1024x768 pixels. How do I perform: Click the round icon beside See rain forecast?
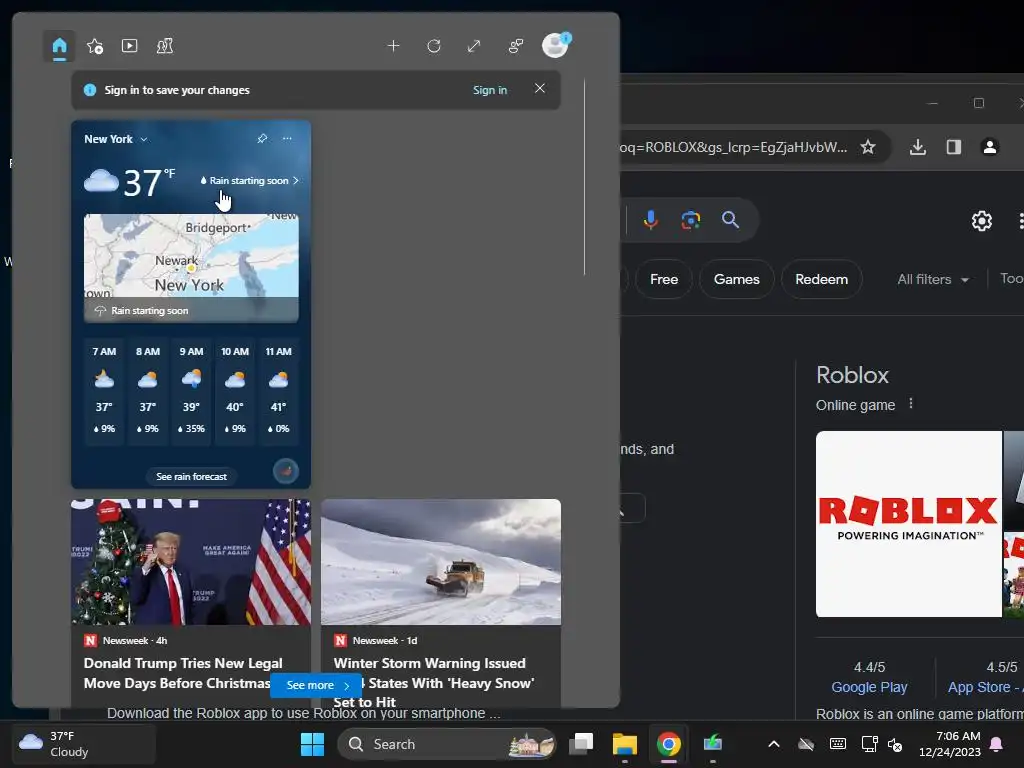285,471
